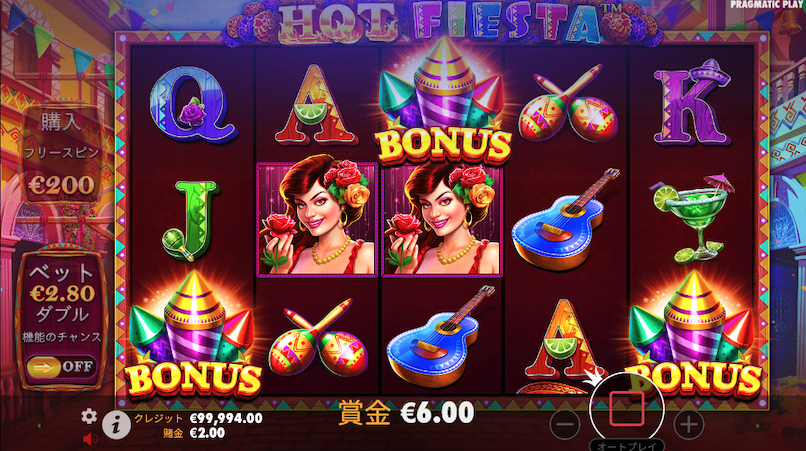Click the bottom right BONUS fireworks symbol
Screen dimensions: 806x451
692,335
